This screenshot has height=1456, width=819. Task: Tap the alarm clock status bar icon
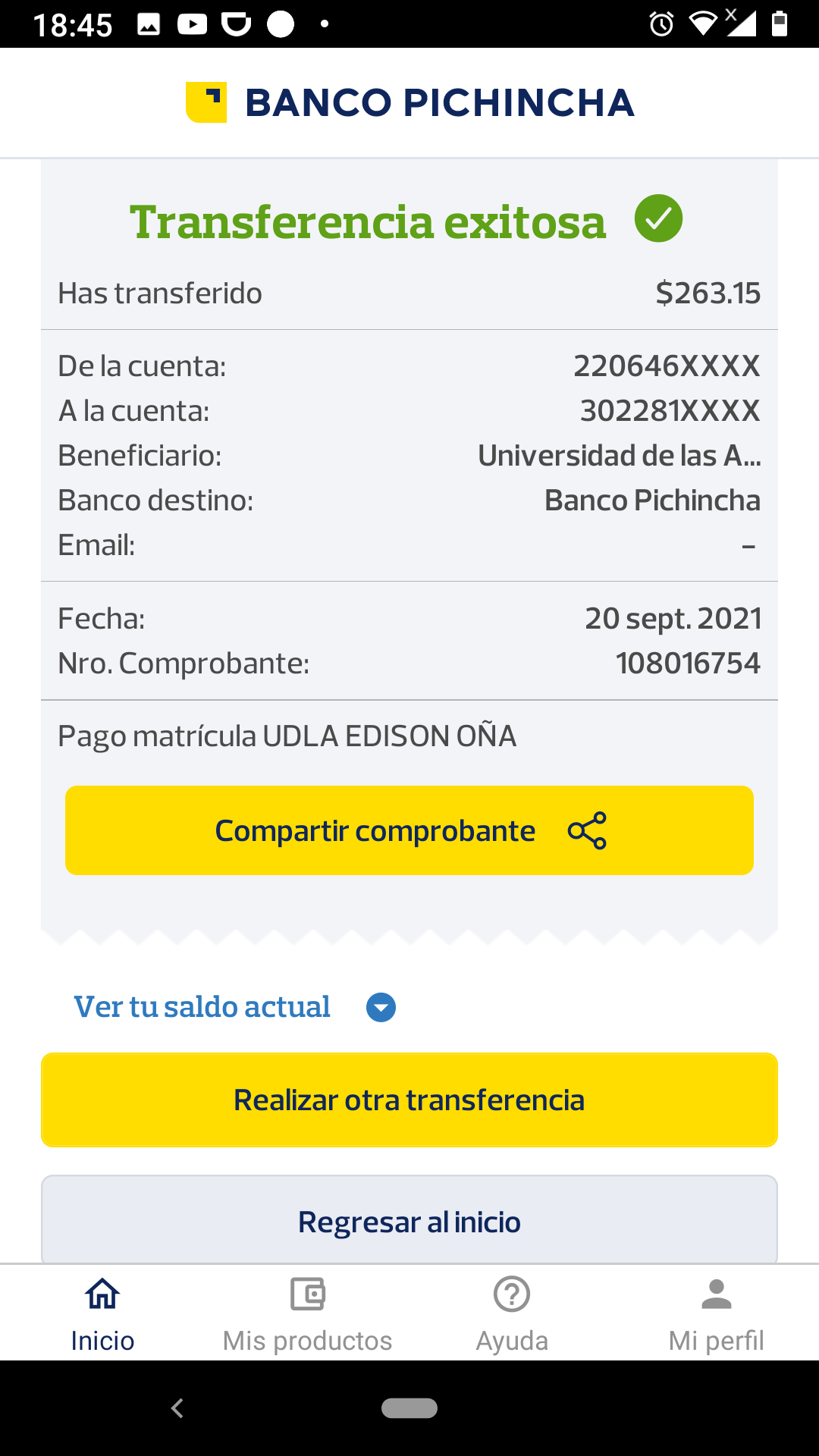661,24
